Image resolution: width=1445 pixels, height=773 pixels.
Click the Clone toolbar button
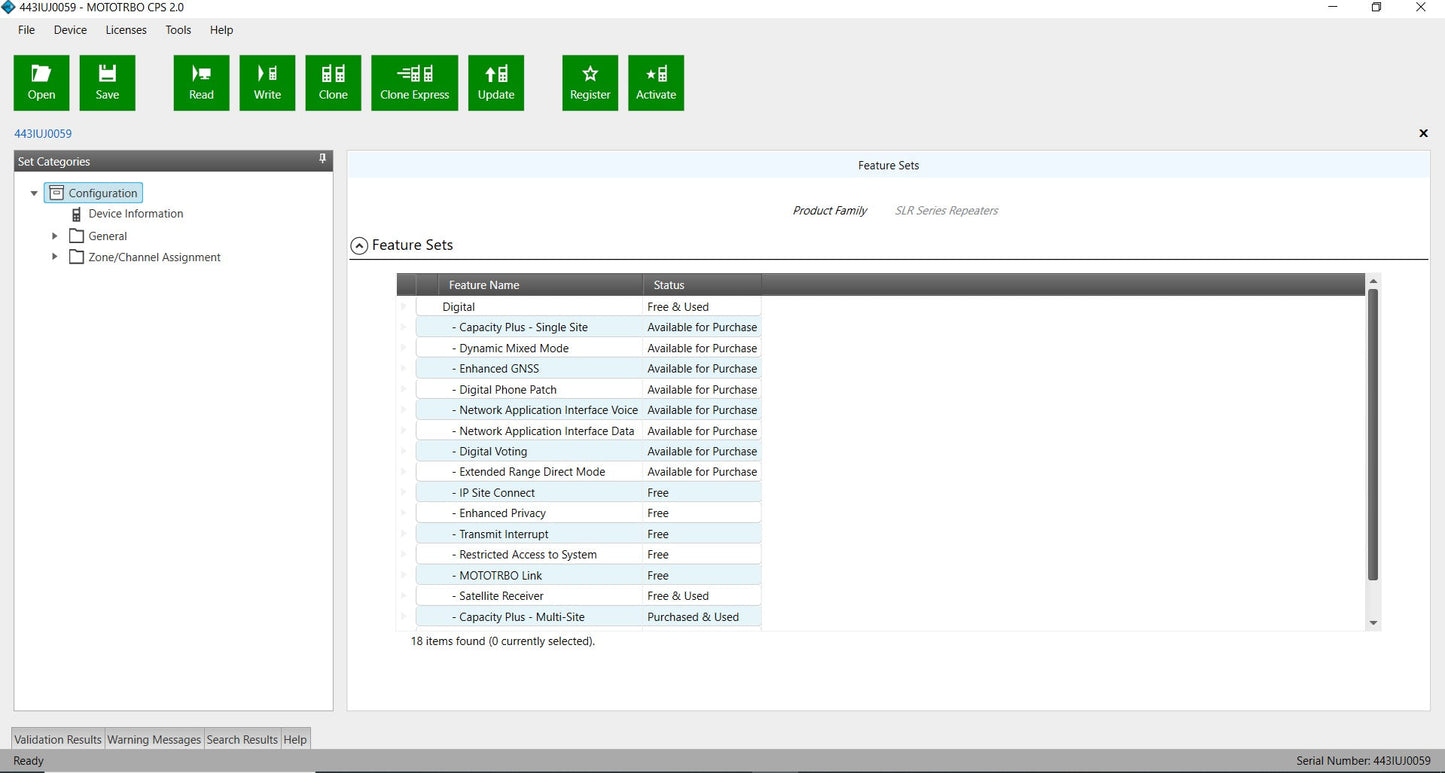(333, 83)
